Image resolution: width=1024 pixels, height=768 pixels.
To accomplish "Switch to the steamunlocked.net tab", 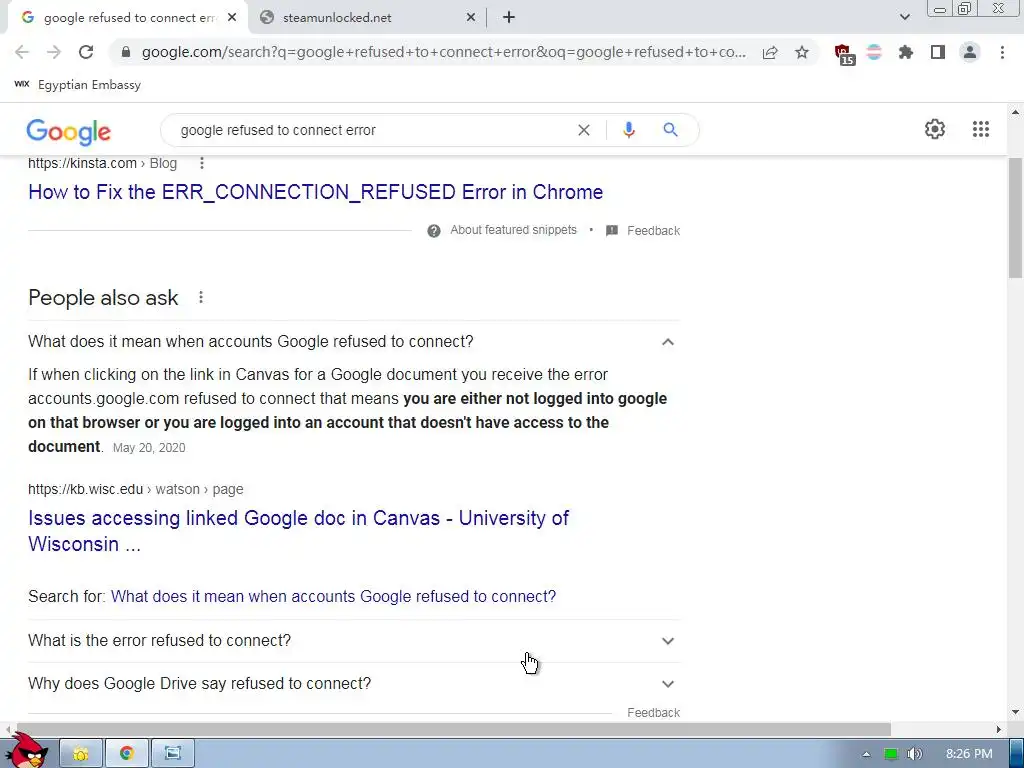I will coord(368,18).
